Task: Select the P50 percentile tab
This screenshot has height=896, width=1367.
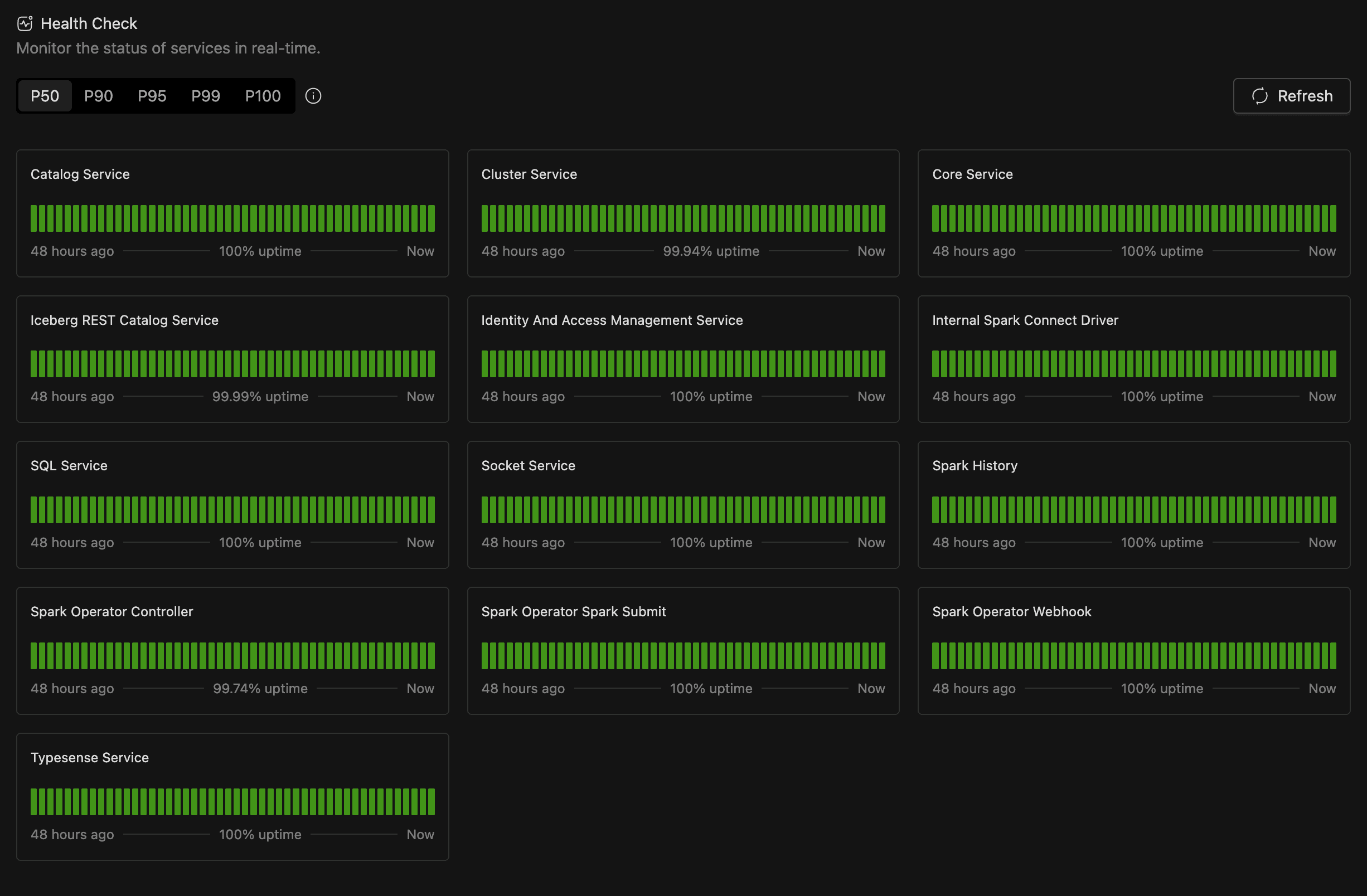Action: tap(45, 96)
